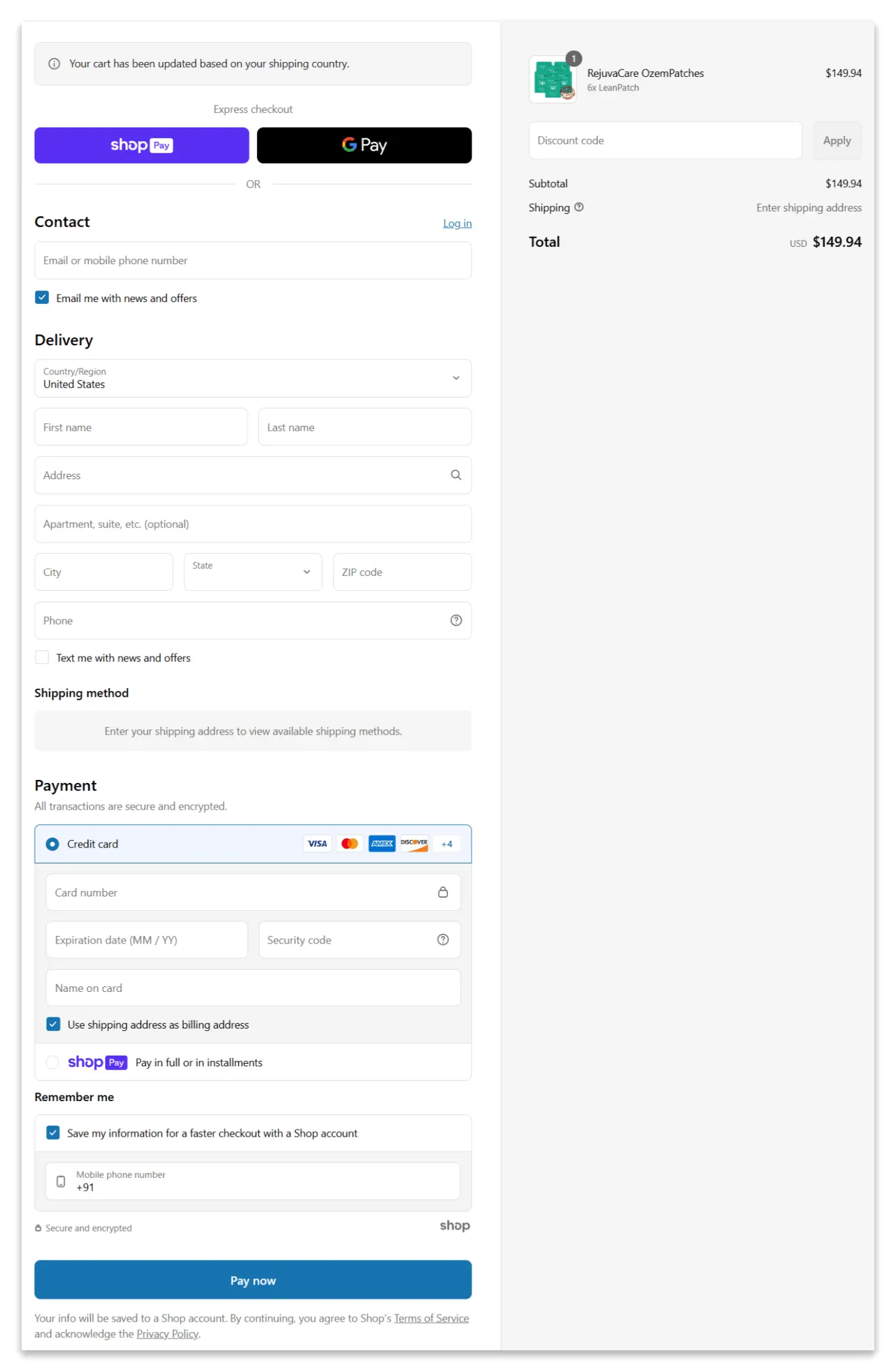The image size is (896, 1372).
Task: Uncheck Save my information for faster checkout
Action: coord(53,1133)
